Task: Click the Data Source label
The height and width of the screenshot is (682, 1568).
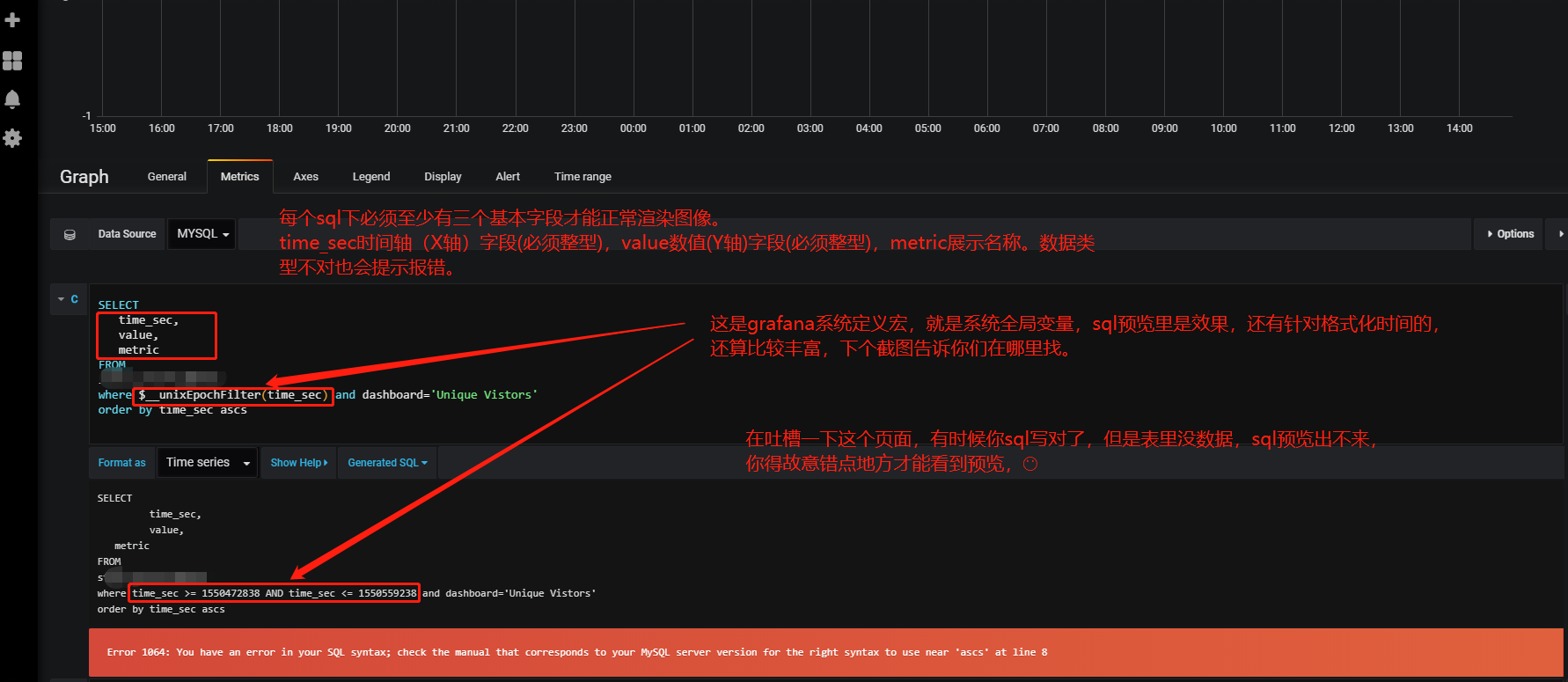Action: point(127,234)
